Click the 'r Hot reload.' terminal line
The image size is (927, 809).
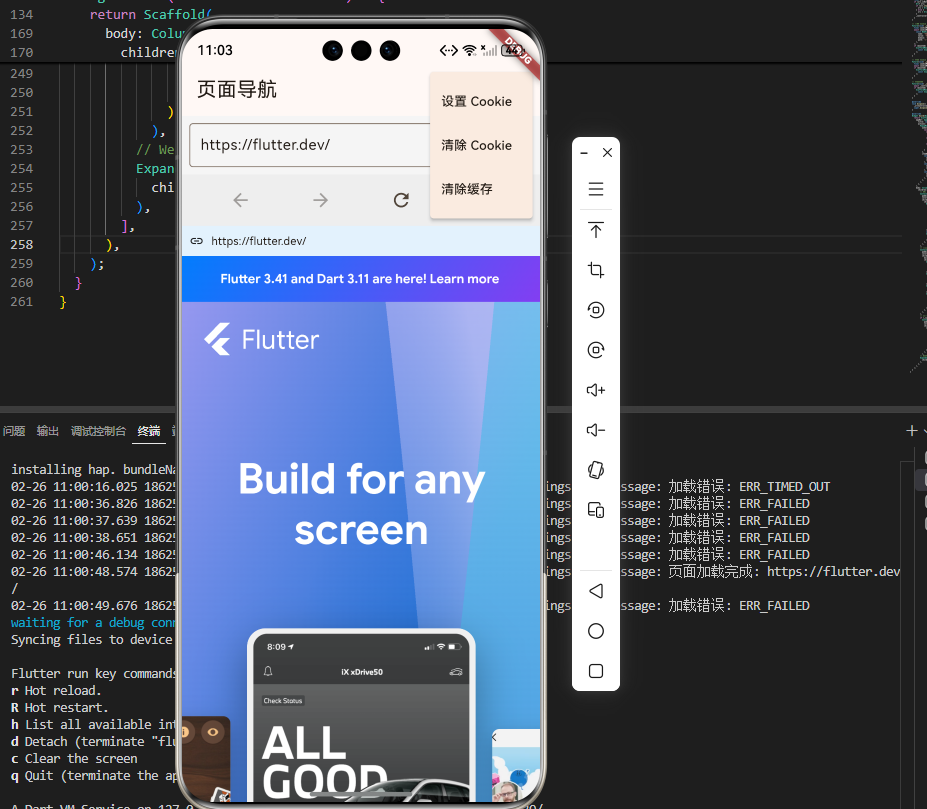coord(56,690)
